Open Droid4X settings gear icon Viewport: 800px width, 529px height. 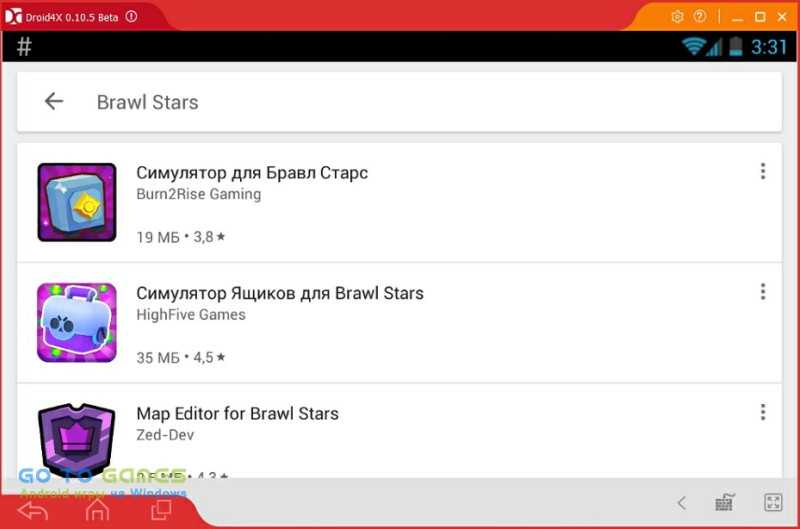pyautogui.click(x=677, y=17)
